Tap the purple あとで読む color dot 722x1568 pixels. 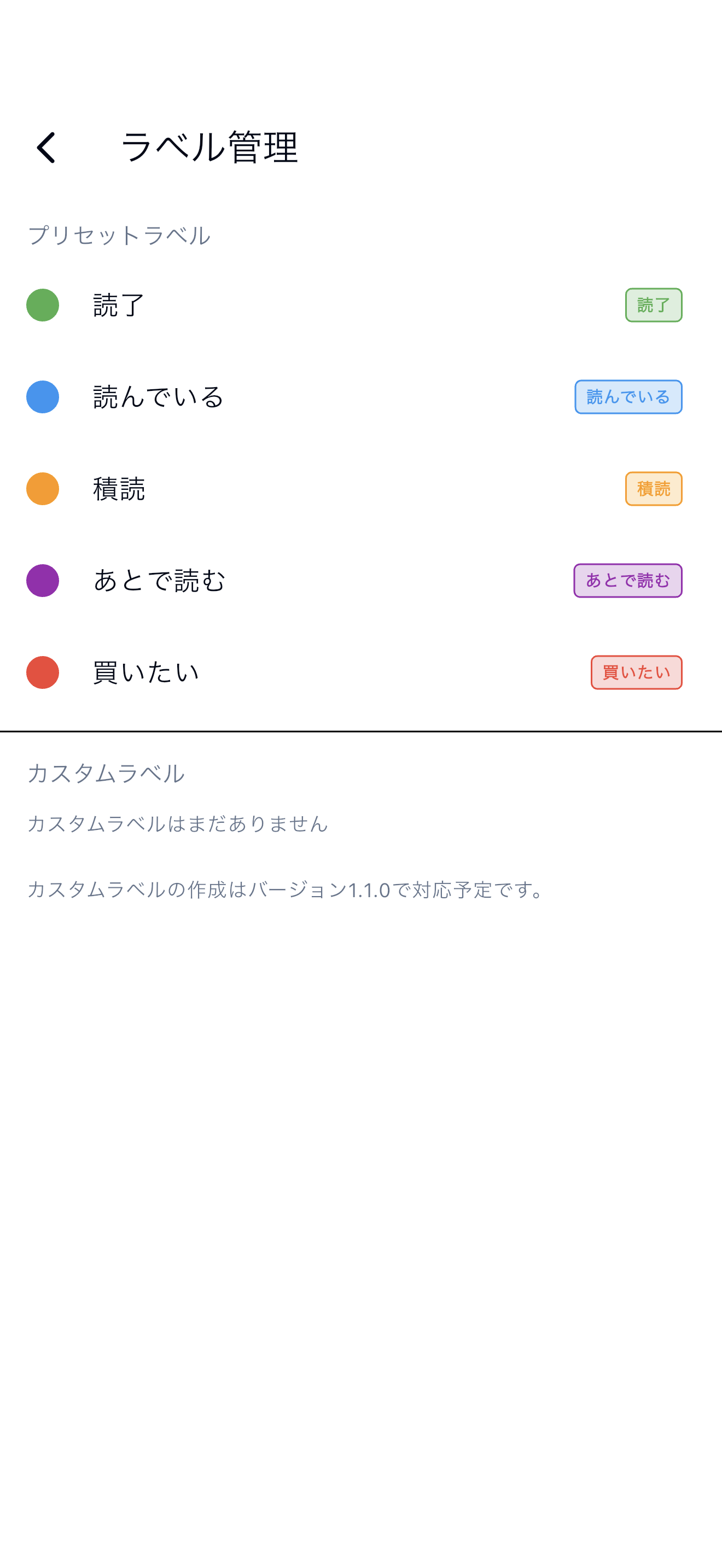click(43, 581)
